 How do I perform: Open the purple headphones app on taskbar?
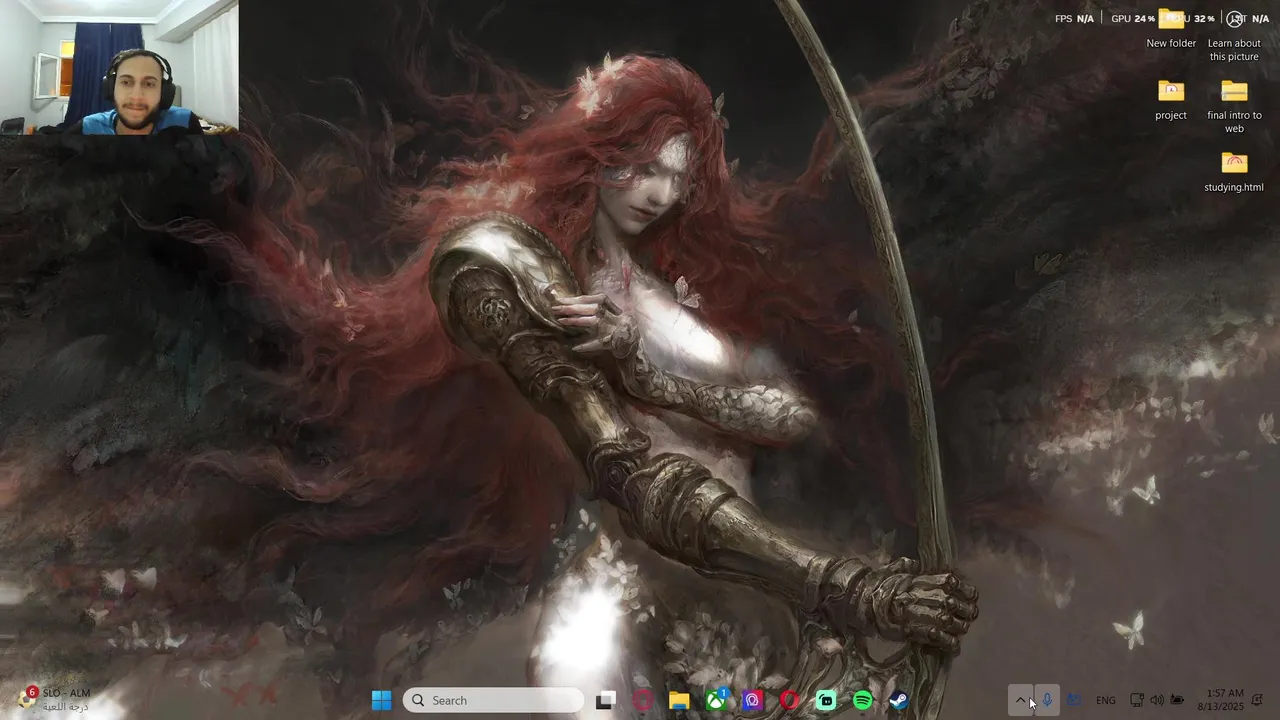[753, 701]
